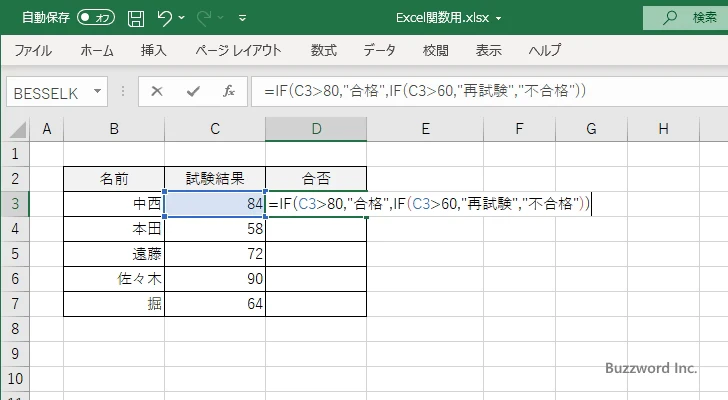Select row 8 header

click(15, 329)
